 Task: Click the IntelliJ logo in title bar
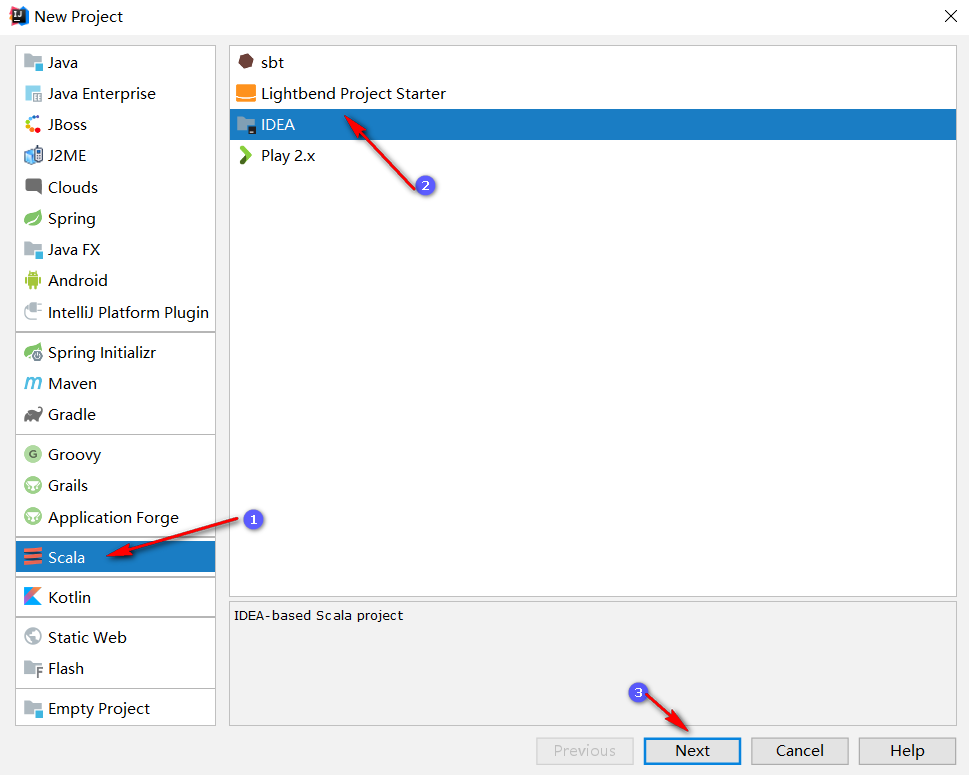(x=19, y=16)
